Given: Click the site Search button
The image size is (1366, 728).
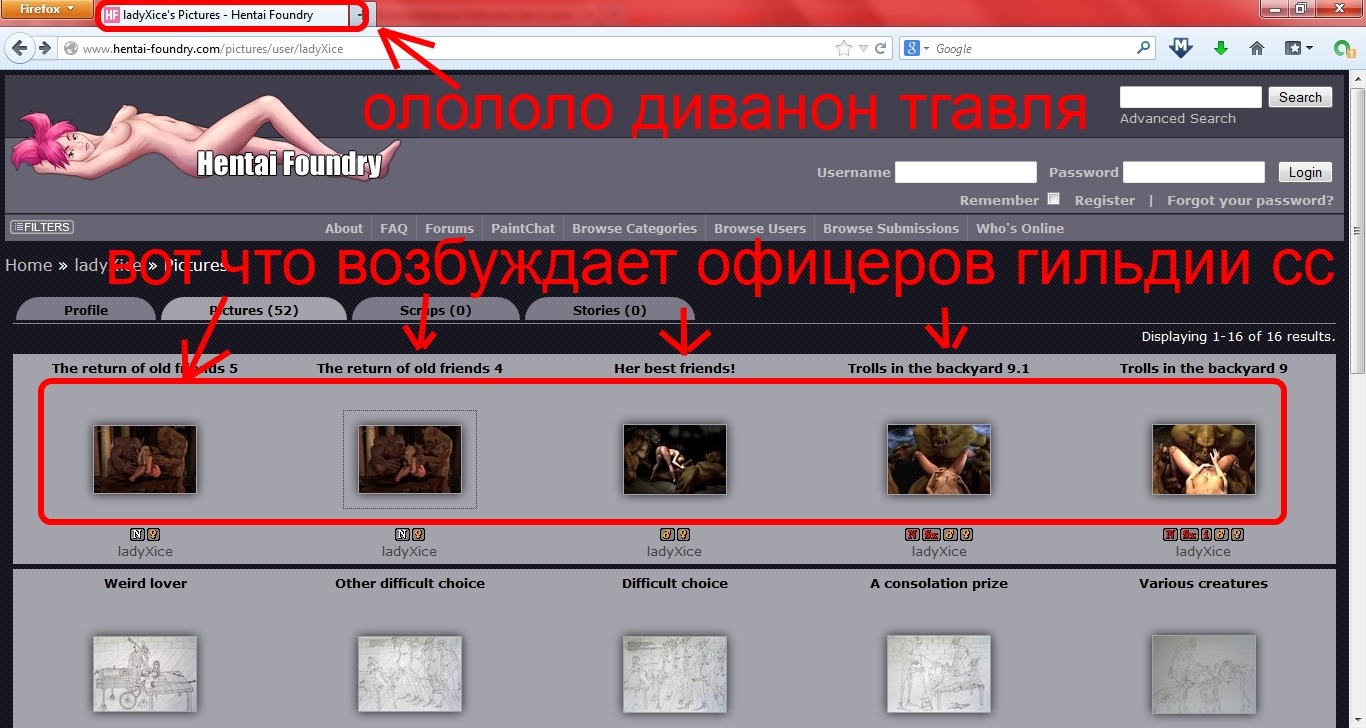Looking at the screenshot, I should 1300,97.
